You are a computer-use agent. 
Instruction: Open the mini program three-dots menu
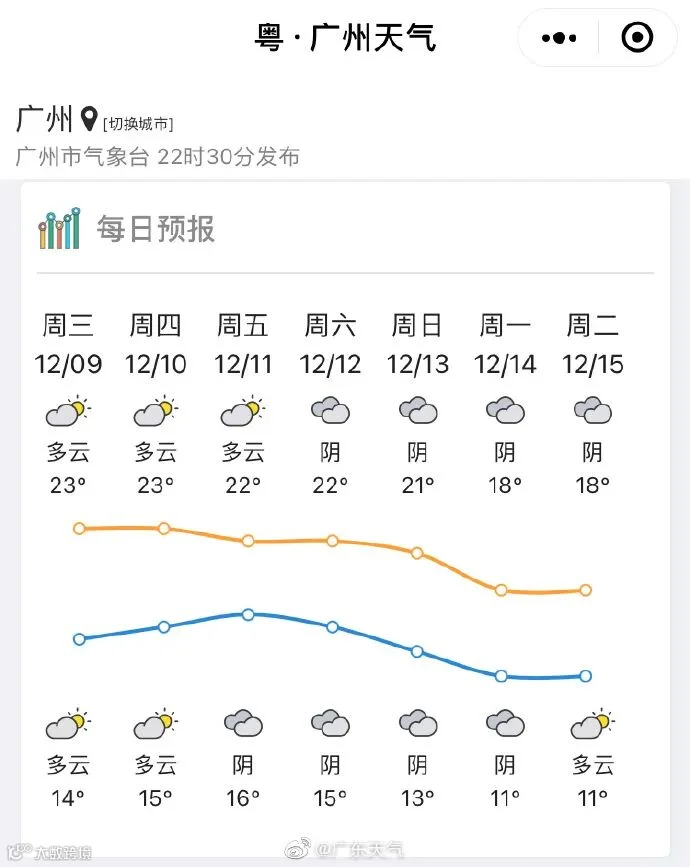click(x=559, y=38)
